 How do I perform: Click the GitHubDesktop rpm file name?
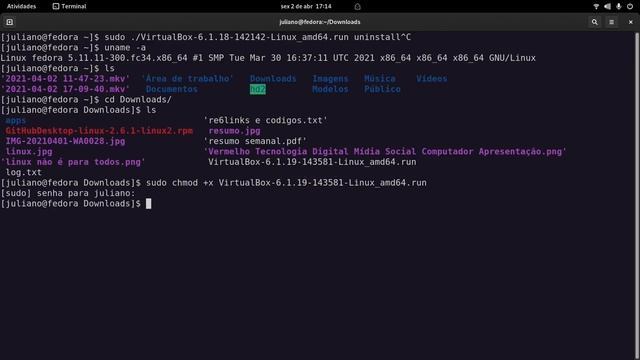coord(99,131)
